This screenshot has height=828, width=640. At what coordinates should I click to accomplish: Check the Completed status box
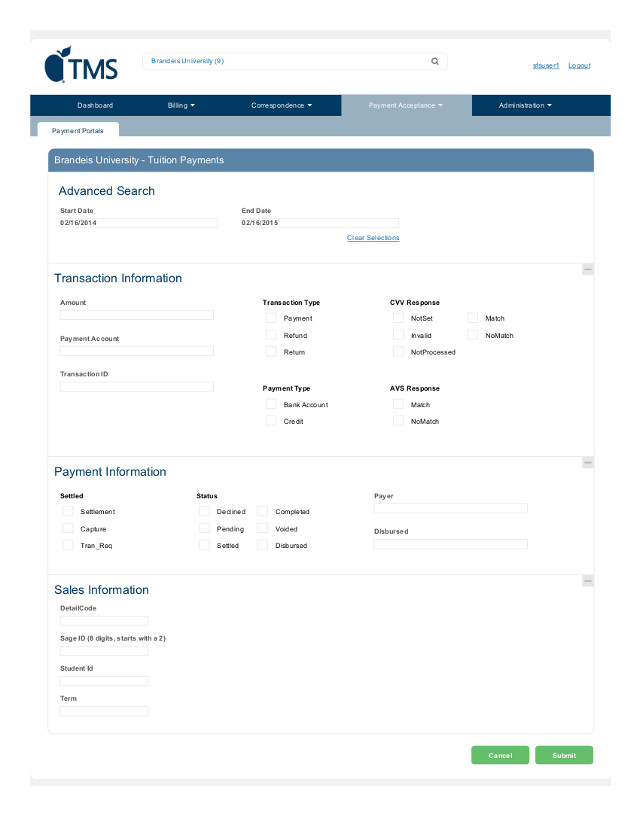click(x=262, y=511)
